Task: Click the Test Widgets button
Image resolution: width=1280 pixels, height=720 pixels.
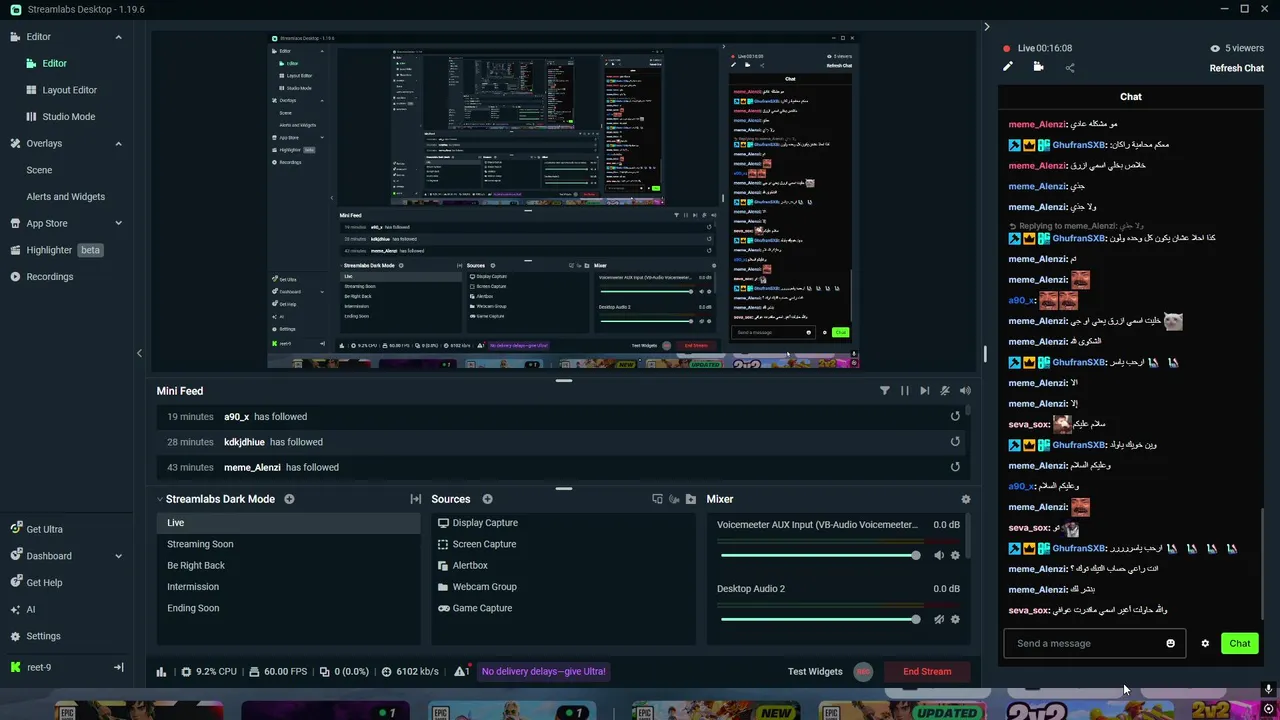Action: (x=815, y=671)
